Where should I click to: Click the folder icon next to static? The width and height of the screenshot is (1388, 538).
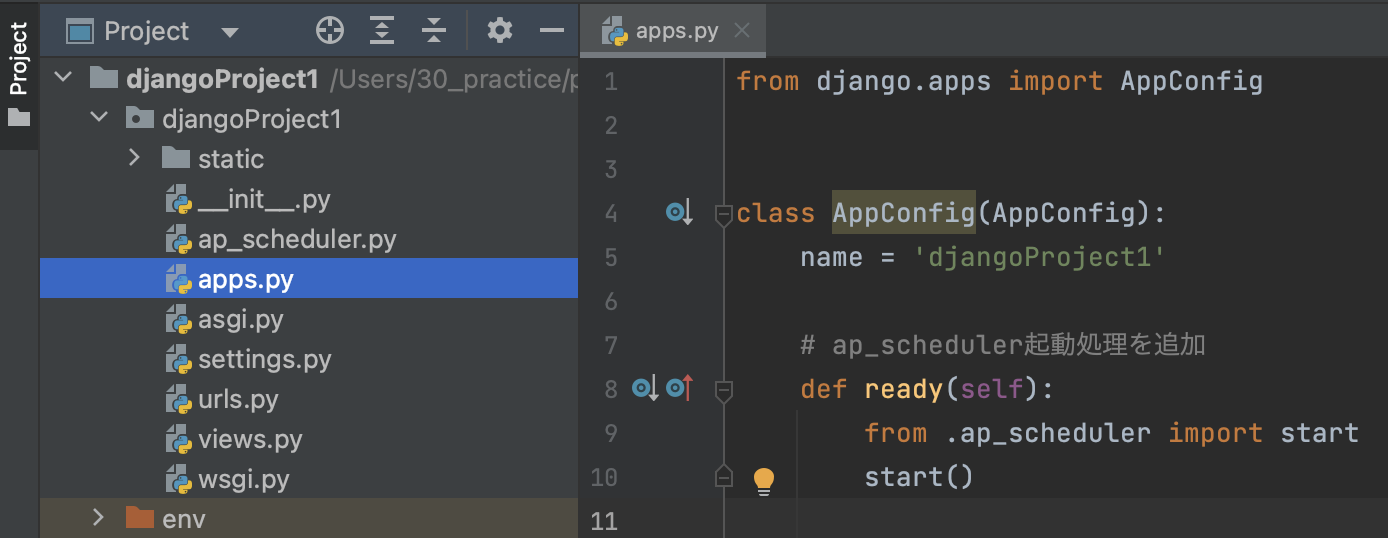click(175, 158)
